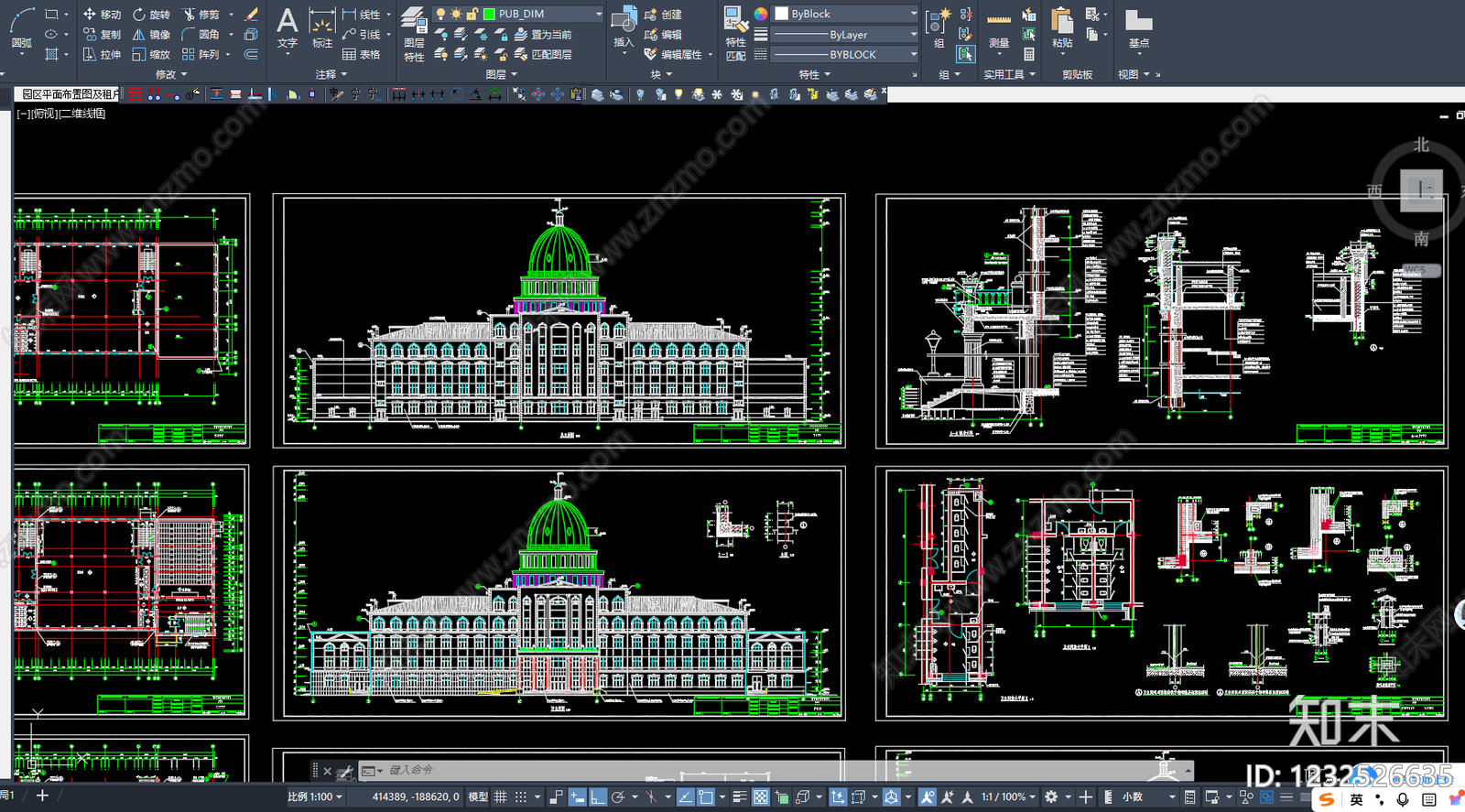Select the Arc (圆弧) tool

point(22,27)
